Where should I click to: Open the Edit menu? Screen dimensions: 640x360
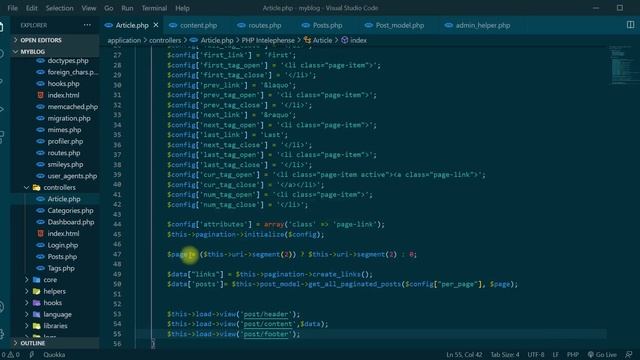pos(31,8)
